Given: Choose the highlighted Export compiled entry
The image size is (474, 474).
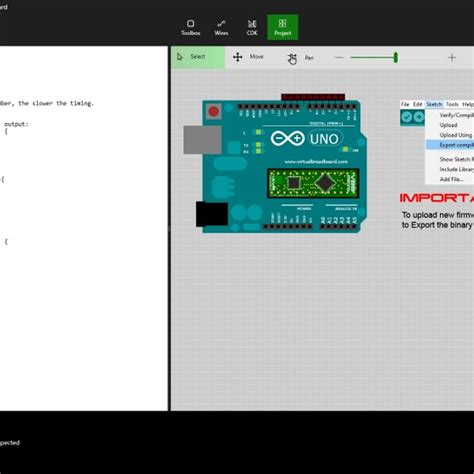Looking at the screenshot, I should click(x=450, y=145).
